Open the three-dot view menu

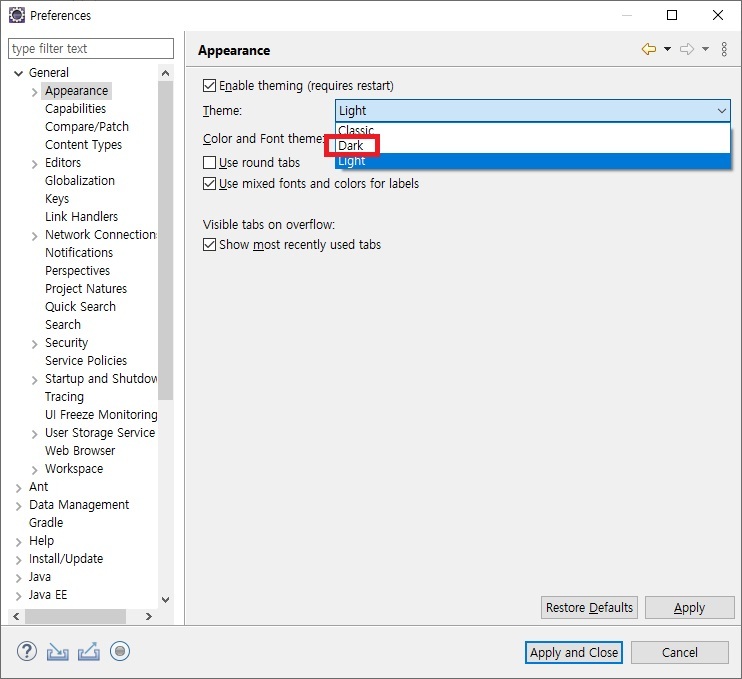tap(724, 49)
